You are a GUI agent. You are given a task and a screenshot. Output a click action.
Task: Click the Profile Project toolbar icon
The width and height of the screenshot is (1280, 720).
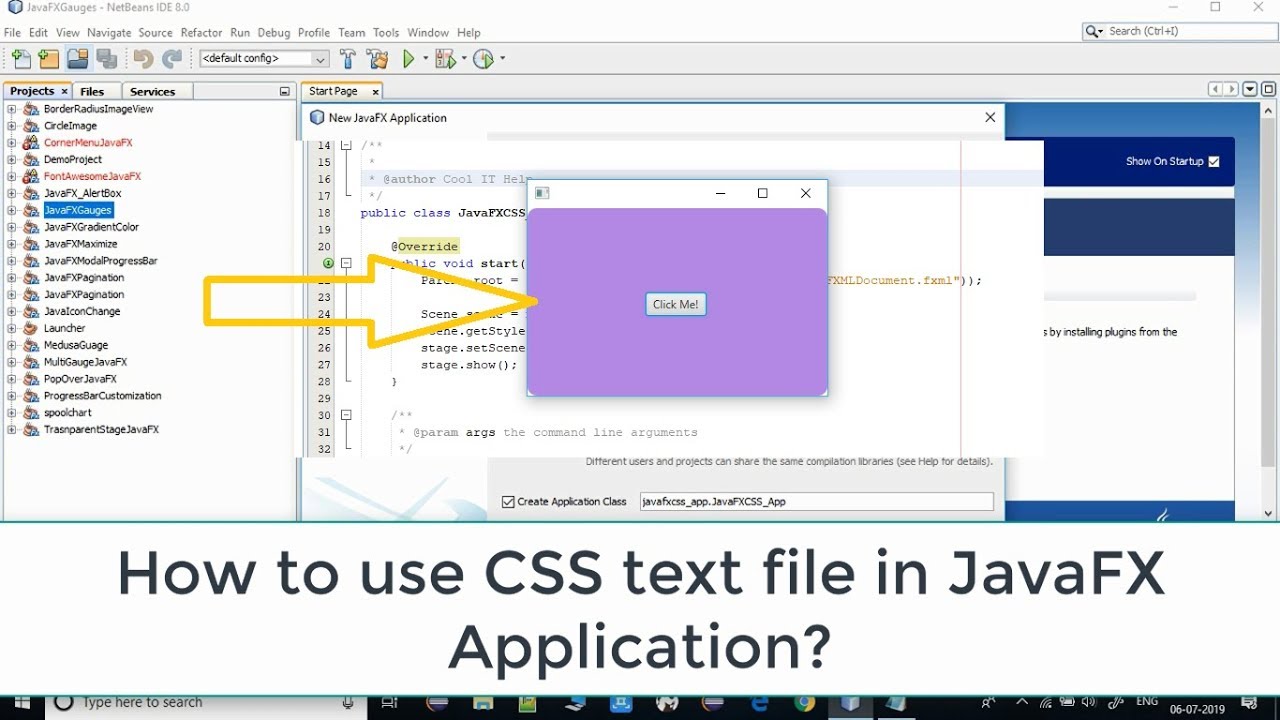click(483, 59)
